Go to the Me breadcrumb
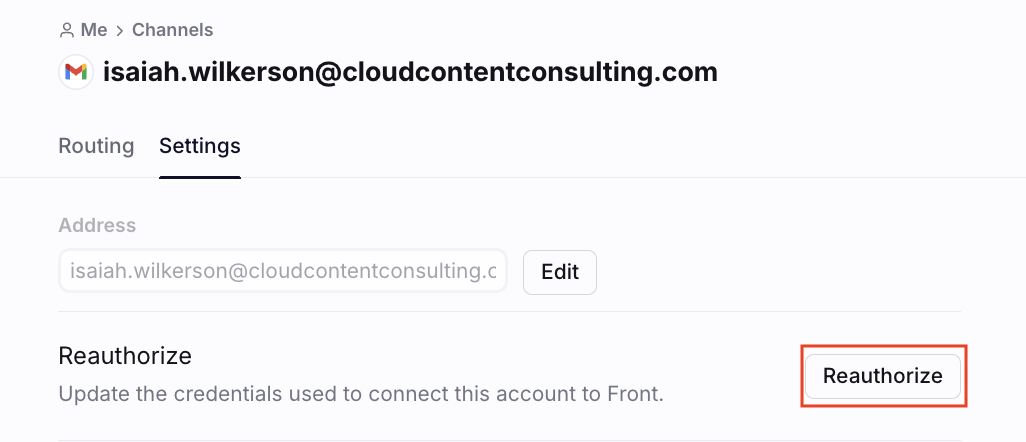This screenshot has height=442, width=1026. 94,30
